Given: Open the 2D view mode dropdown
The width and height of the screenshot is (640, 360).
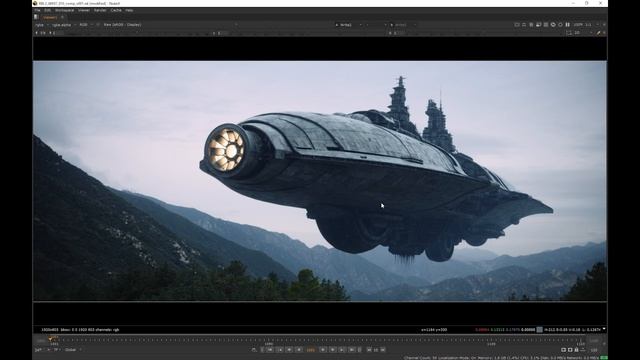Looking at the screenshot, I should point(583,33).
